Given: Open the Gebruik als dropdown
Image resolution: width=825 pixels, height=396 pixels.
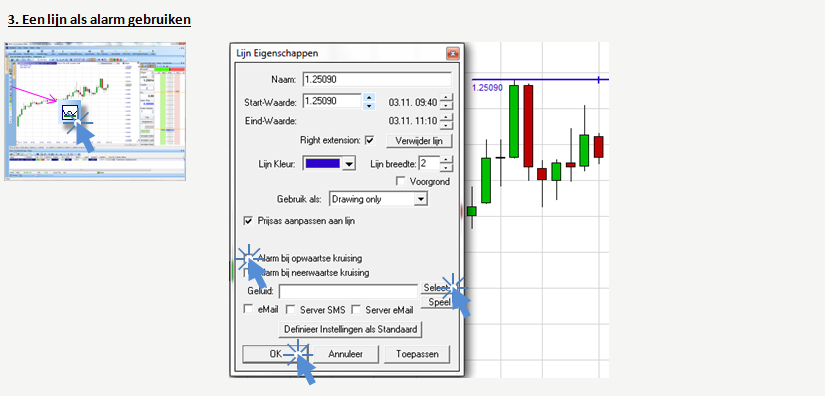Looking at the screenshot, I should (x=378, y=199).
